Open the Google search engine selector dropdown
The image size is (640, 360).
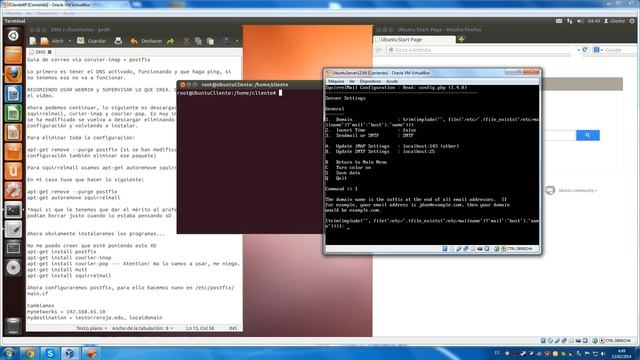[x=598, y=50]
